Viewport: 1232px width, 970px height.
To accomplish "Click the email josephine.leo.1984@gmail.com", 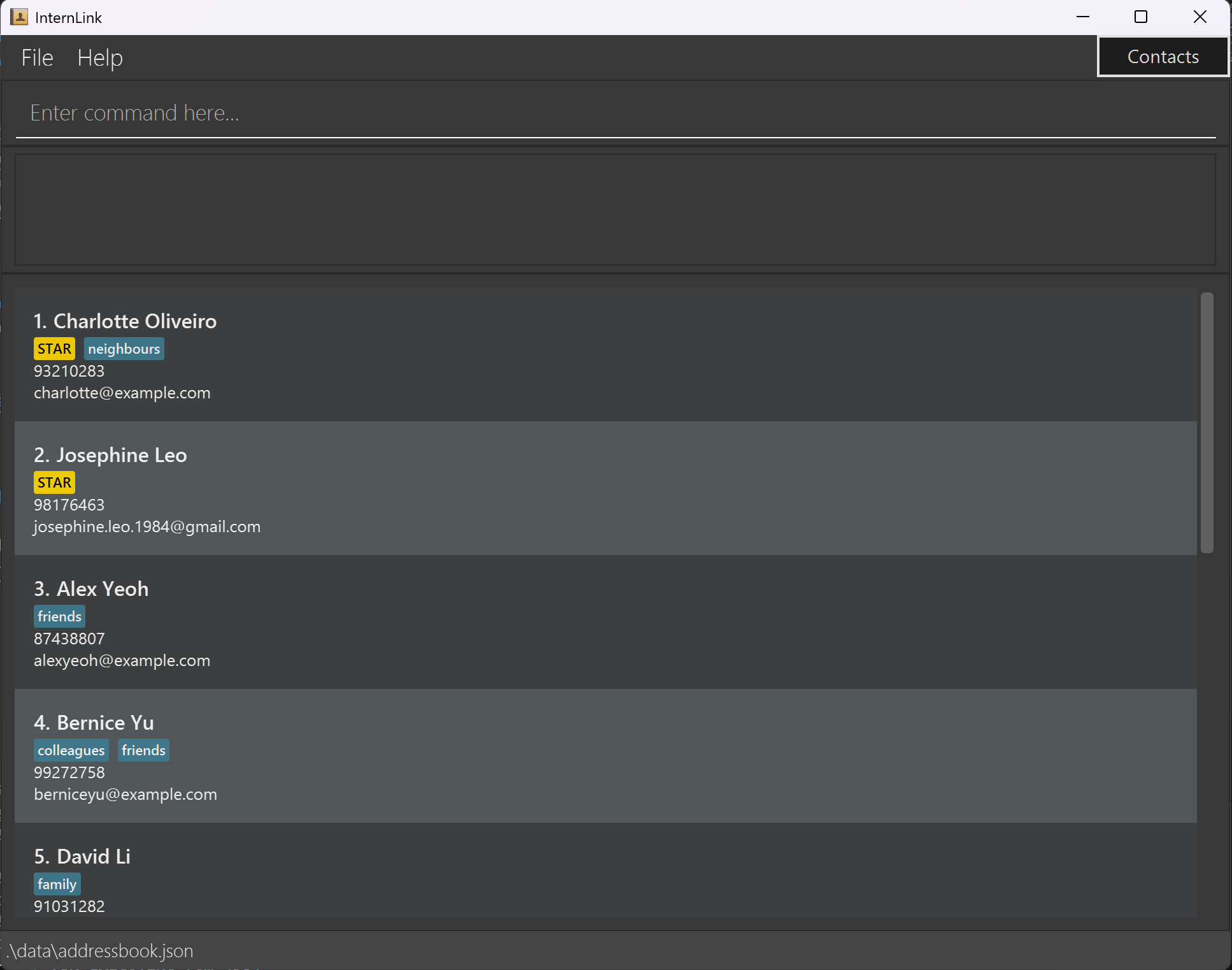I will click(x=147, y=527).
